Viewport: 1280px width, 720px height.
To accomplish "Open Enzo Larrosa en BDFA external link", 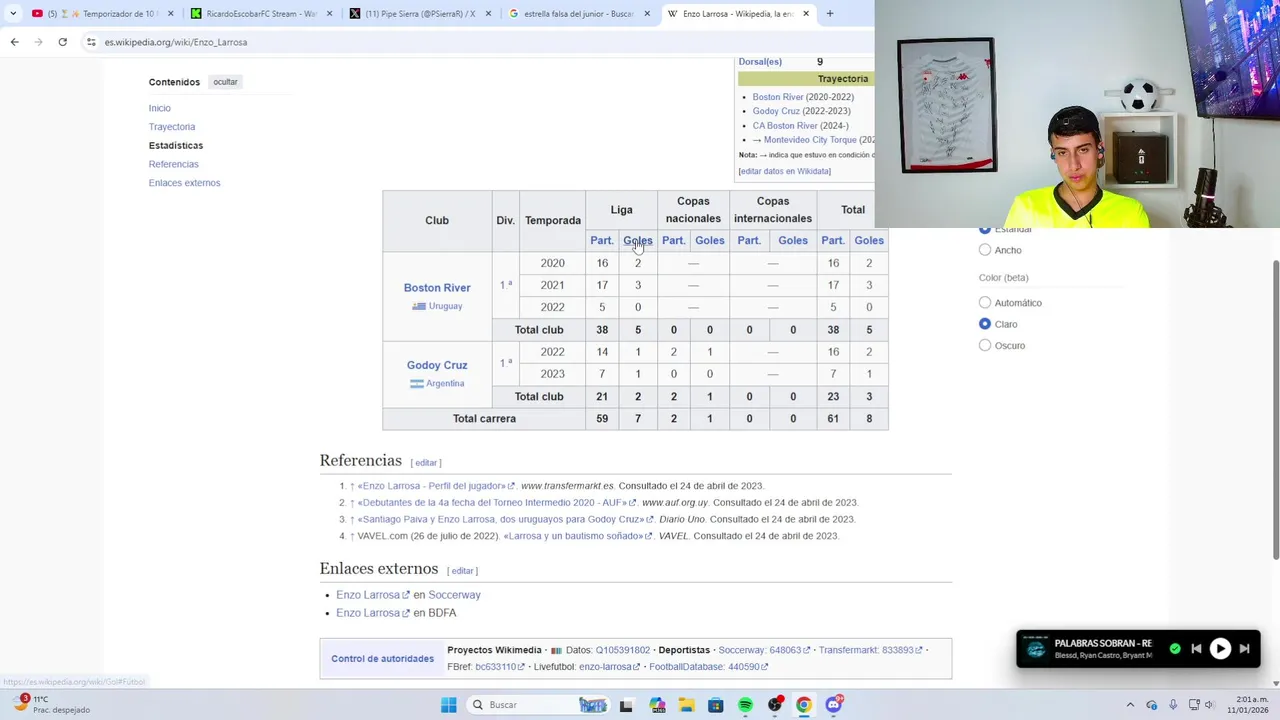I will 372,613.
